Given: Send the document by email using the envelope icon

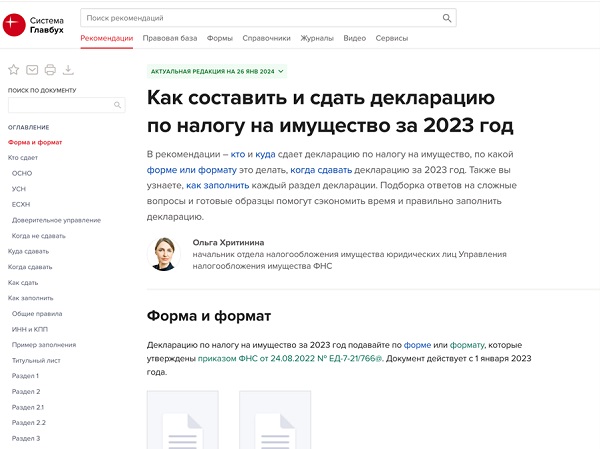Looking at the screenshot, I should (x=32, y=70).
